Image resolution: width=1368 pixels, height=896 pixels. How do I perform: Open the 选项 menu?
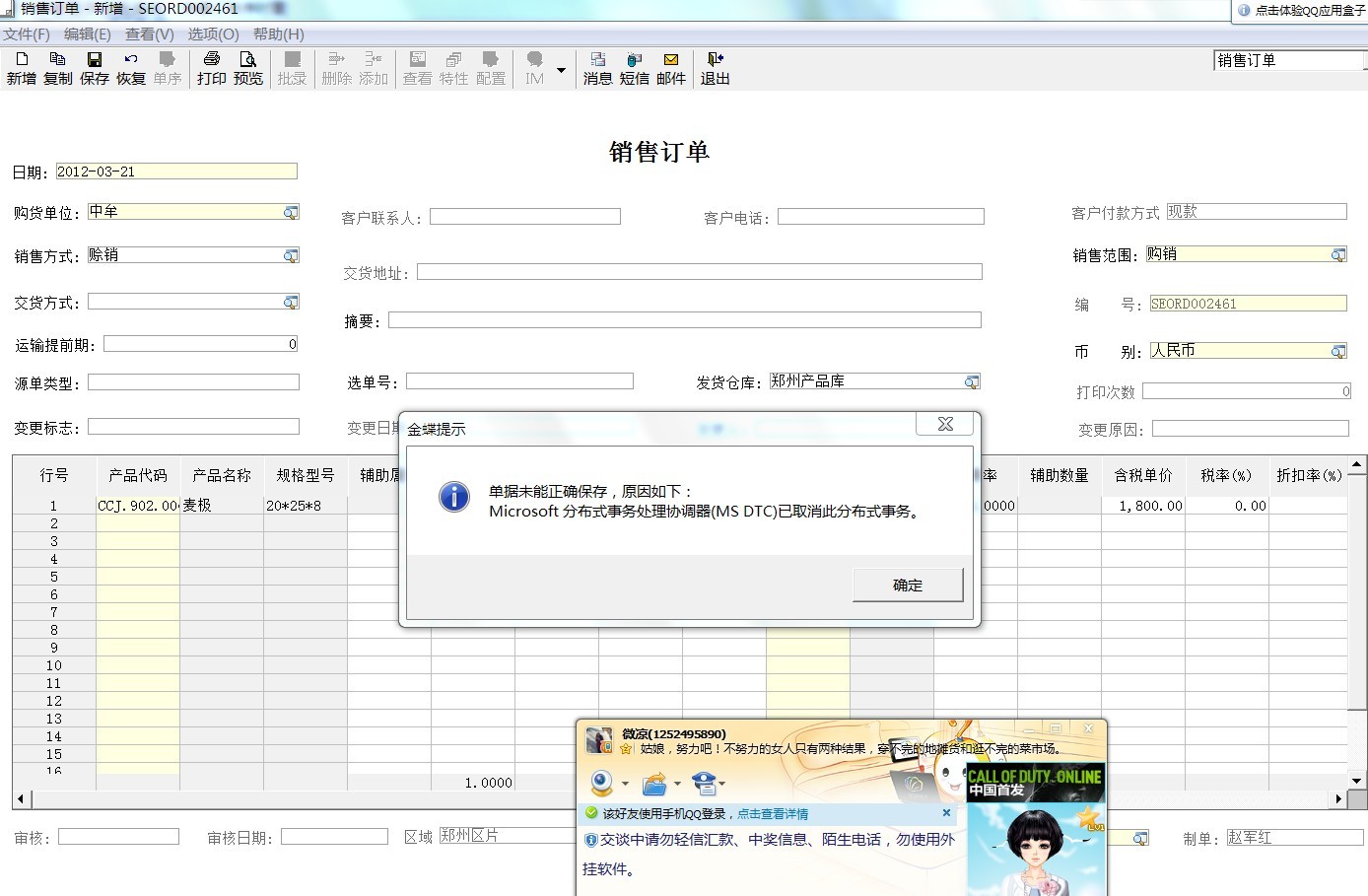(212, 34)
